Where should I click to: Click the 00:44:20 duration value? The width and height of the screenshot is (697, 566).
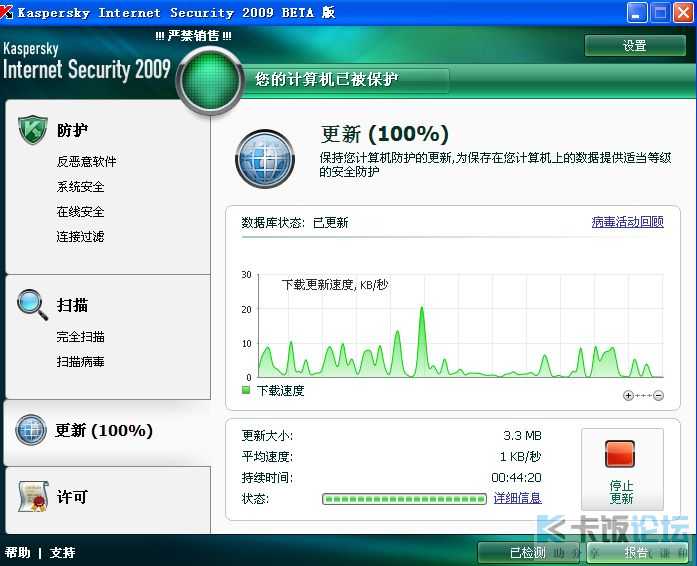tap(517, 478)
